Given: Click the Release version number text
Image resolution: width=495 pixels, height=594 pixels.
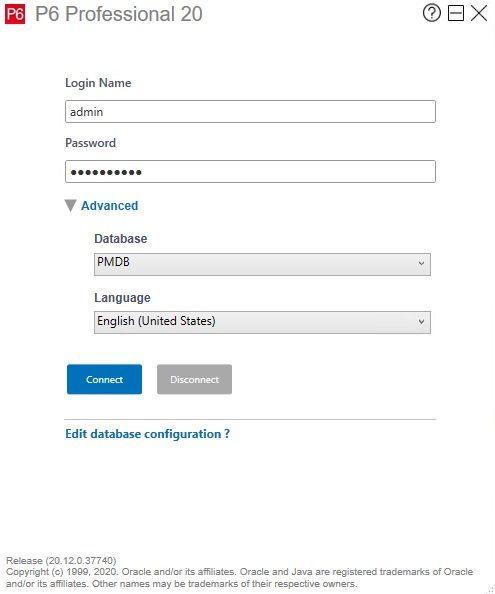Looking at the screenshot, I should [61, 561].
